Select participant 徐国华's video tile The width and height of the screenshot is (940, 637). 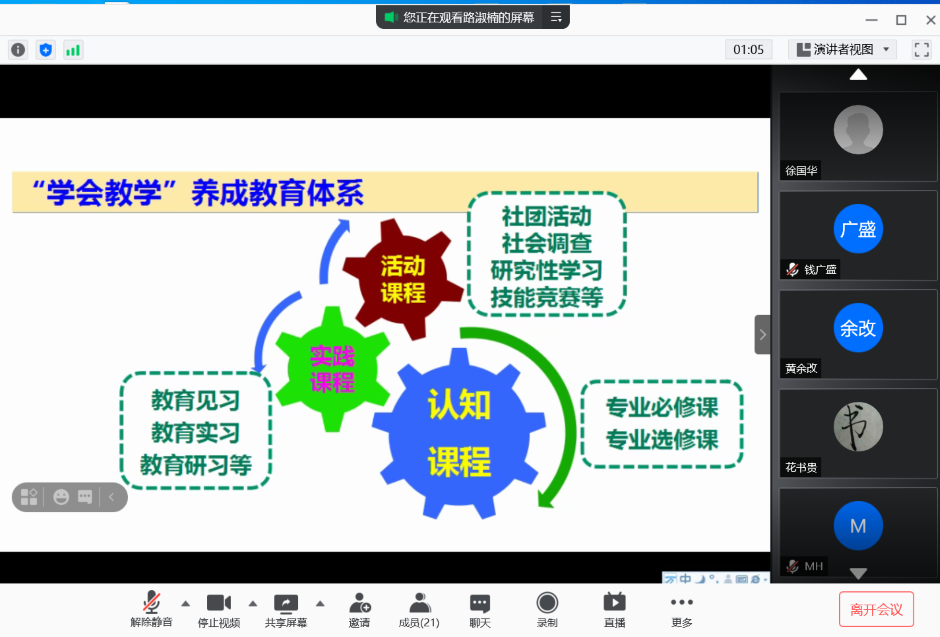click(858, 135)
